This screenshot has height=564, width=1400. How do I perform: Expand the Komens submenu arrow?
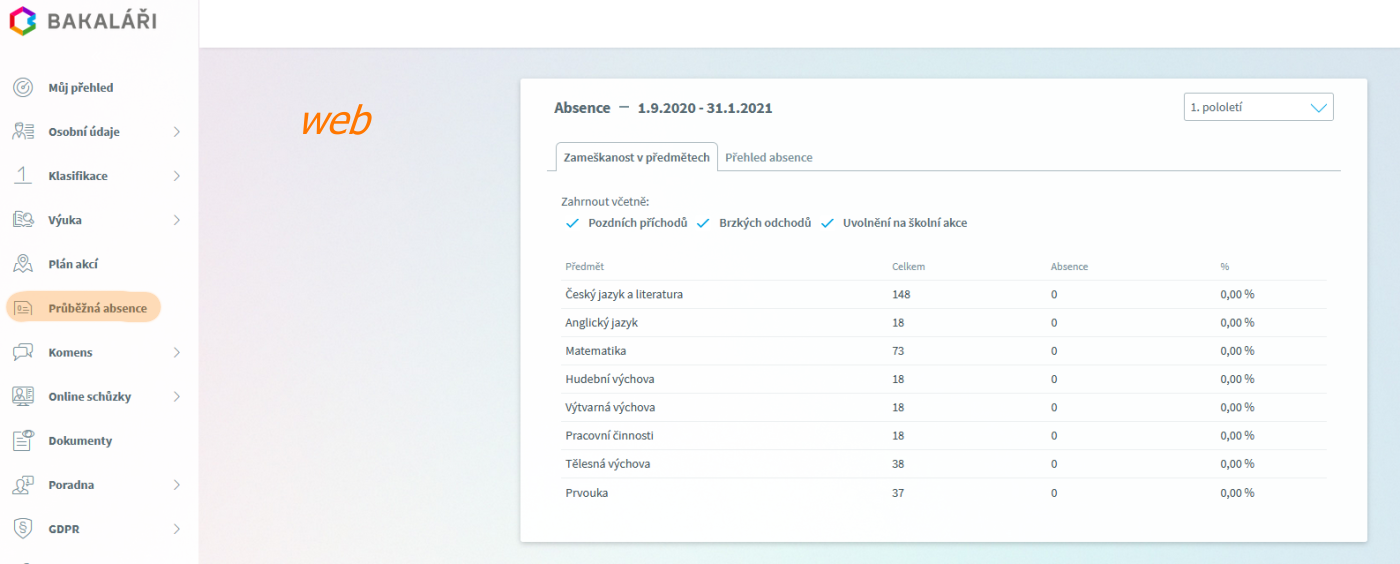(177, 352)
